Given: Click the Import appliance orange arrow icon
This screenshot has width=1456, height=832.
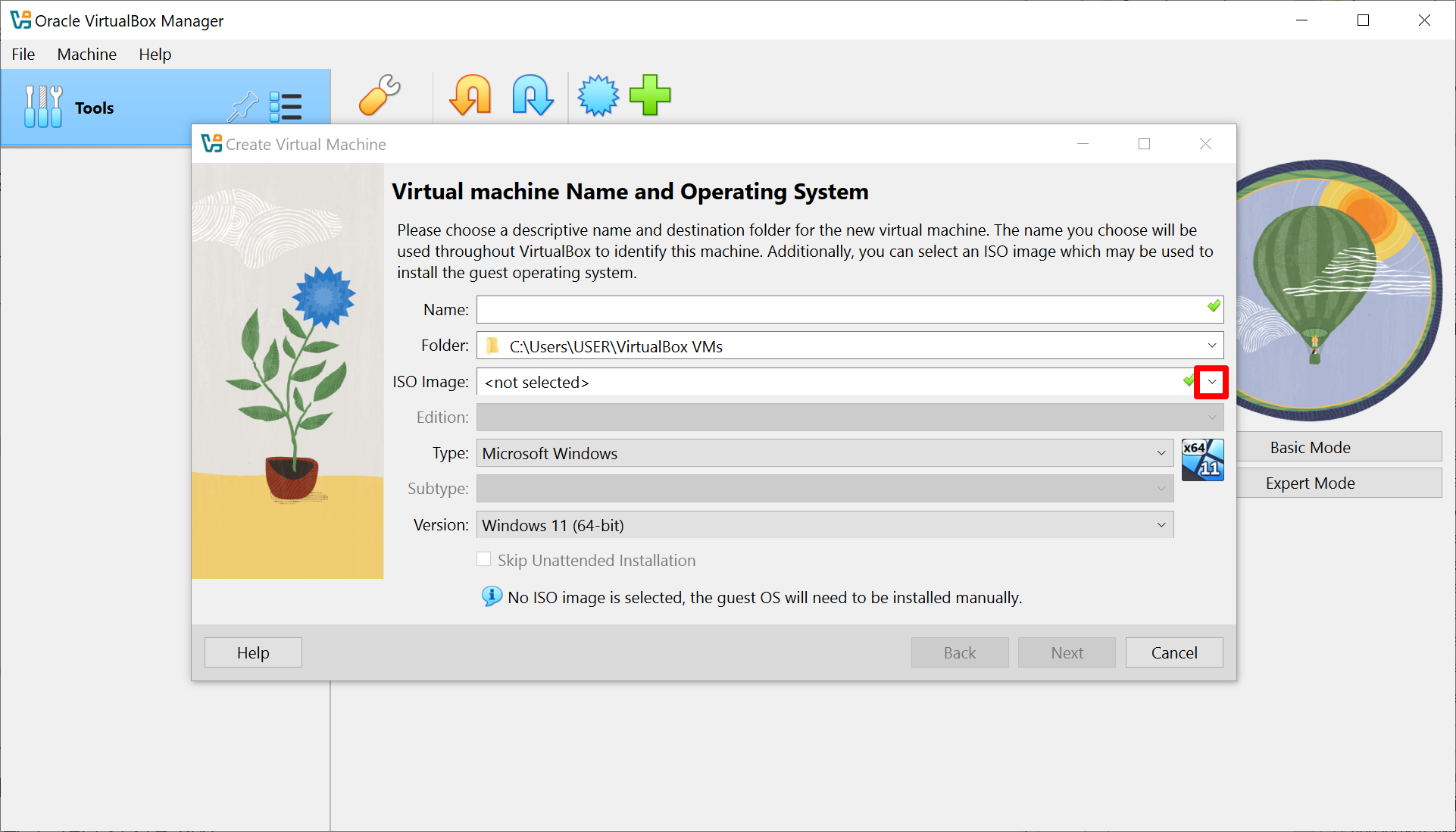Looking at the screenshot, I should pyautogui.click(x=470, y=95).
